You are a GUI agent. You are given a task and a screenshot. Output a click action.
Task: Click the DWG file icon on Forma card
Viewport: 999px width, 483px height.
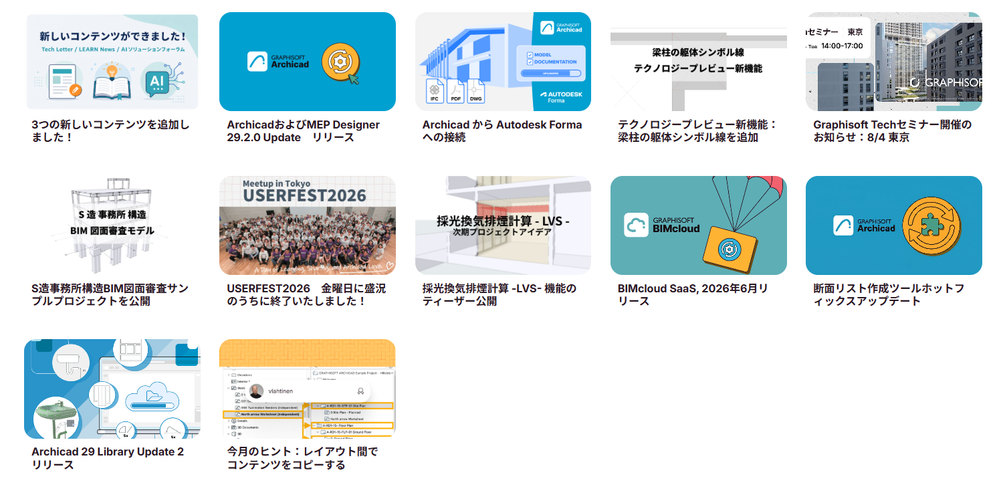476,92
